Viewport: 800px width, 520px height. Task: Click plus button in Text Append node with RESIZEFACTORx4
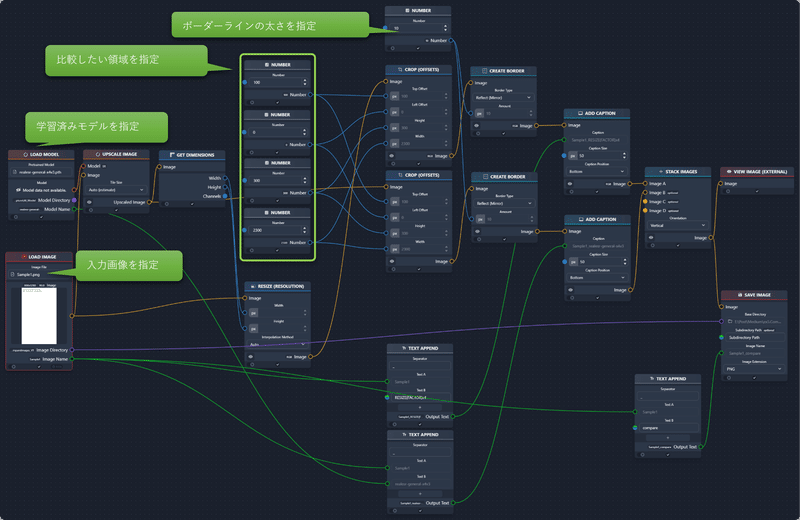[420, 407]
